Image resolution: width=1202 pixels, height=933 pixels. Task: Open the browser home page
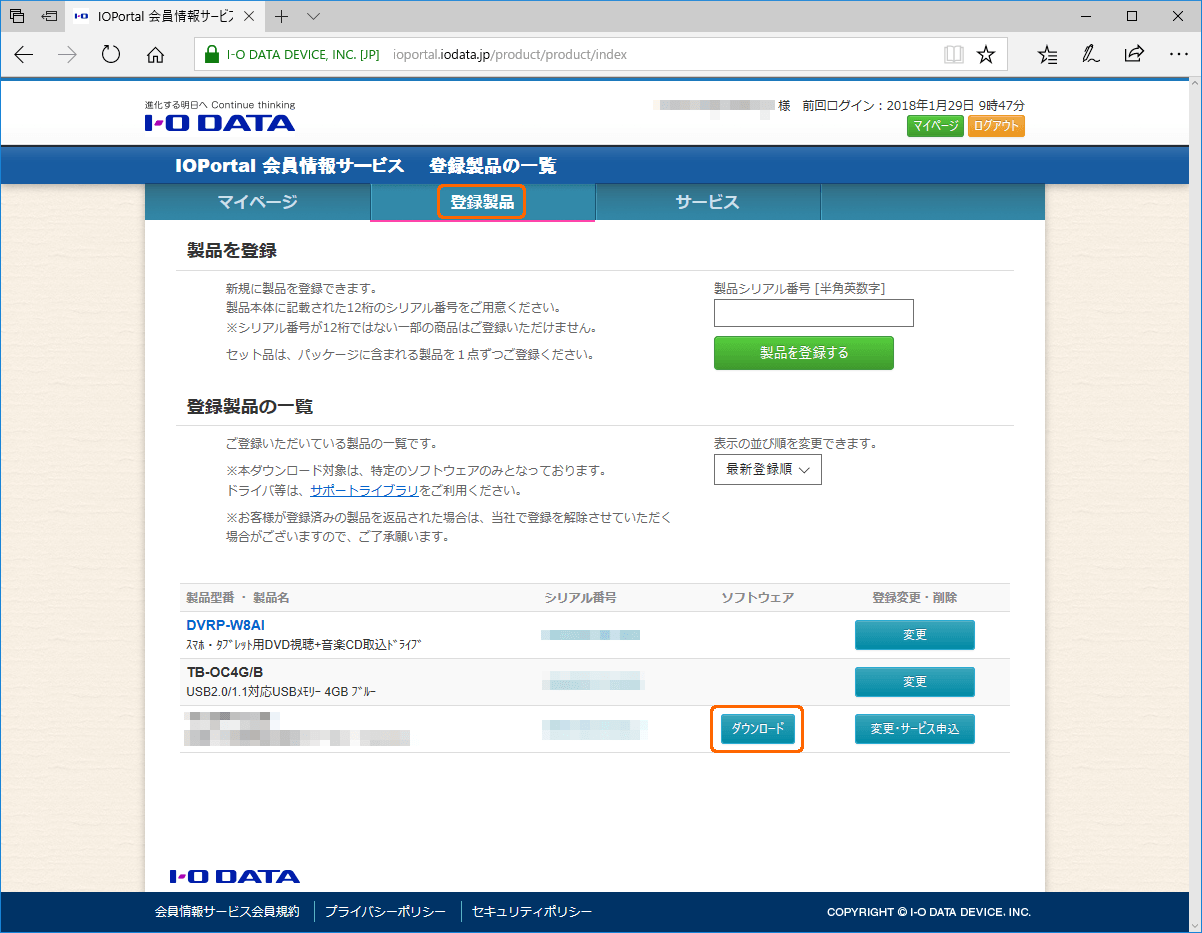click(155, 55)
